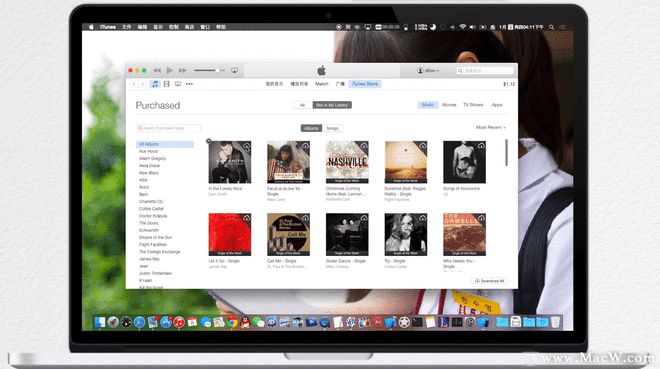Download Songs of Innocence via cloud icon
The height and width of the screenshot is (369, 660).
pyautogui.click(x=481, y=146)
